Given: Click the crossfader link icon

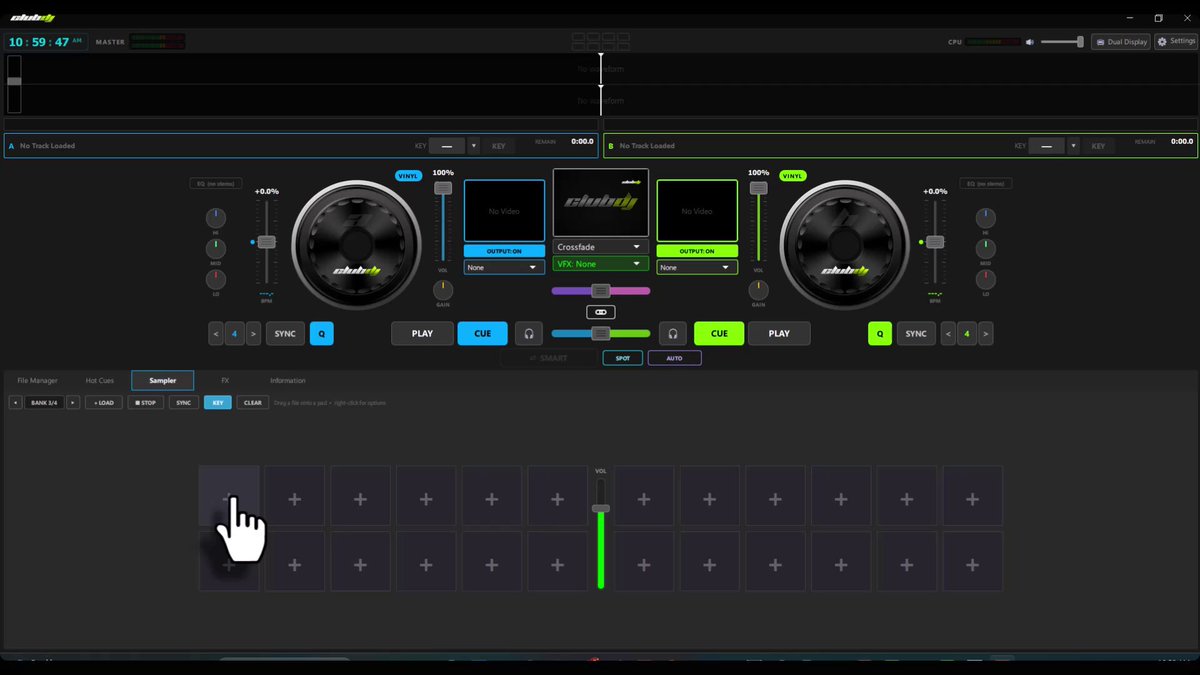Looking at the screenshot, I should (601, 312).
